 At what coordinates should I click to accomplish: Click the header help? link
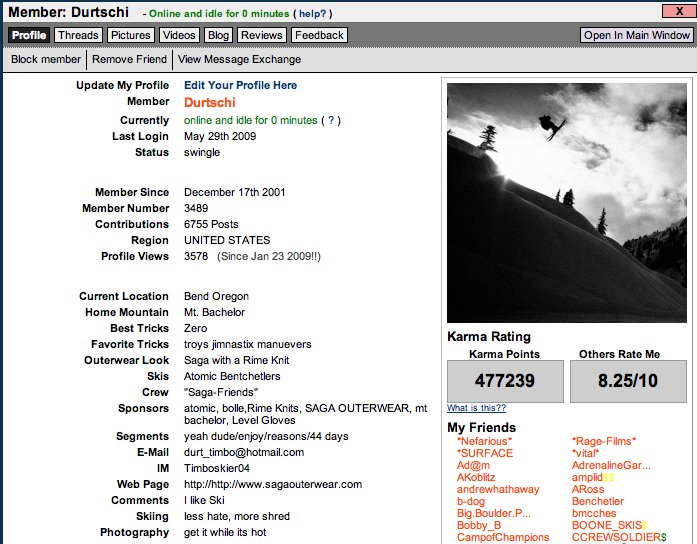point(312,14)
